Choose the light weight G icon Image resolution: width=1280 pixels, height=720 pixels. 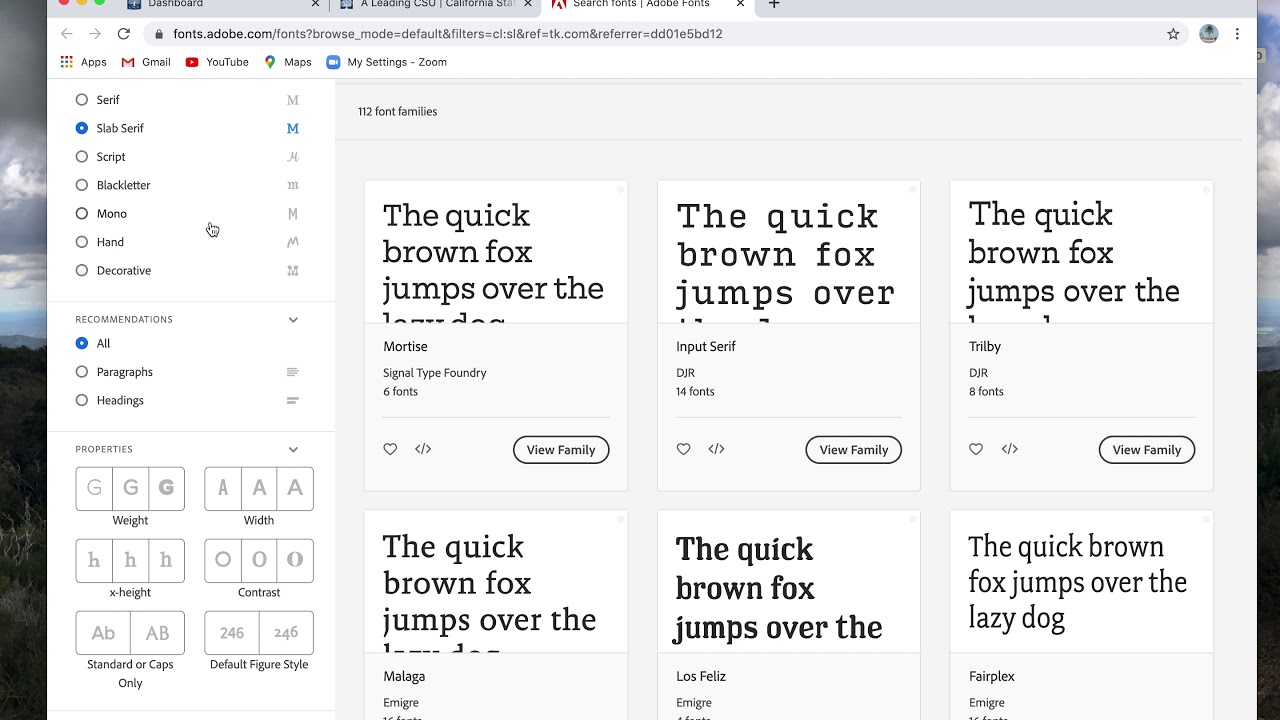(x=94, y=488)
